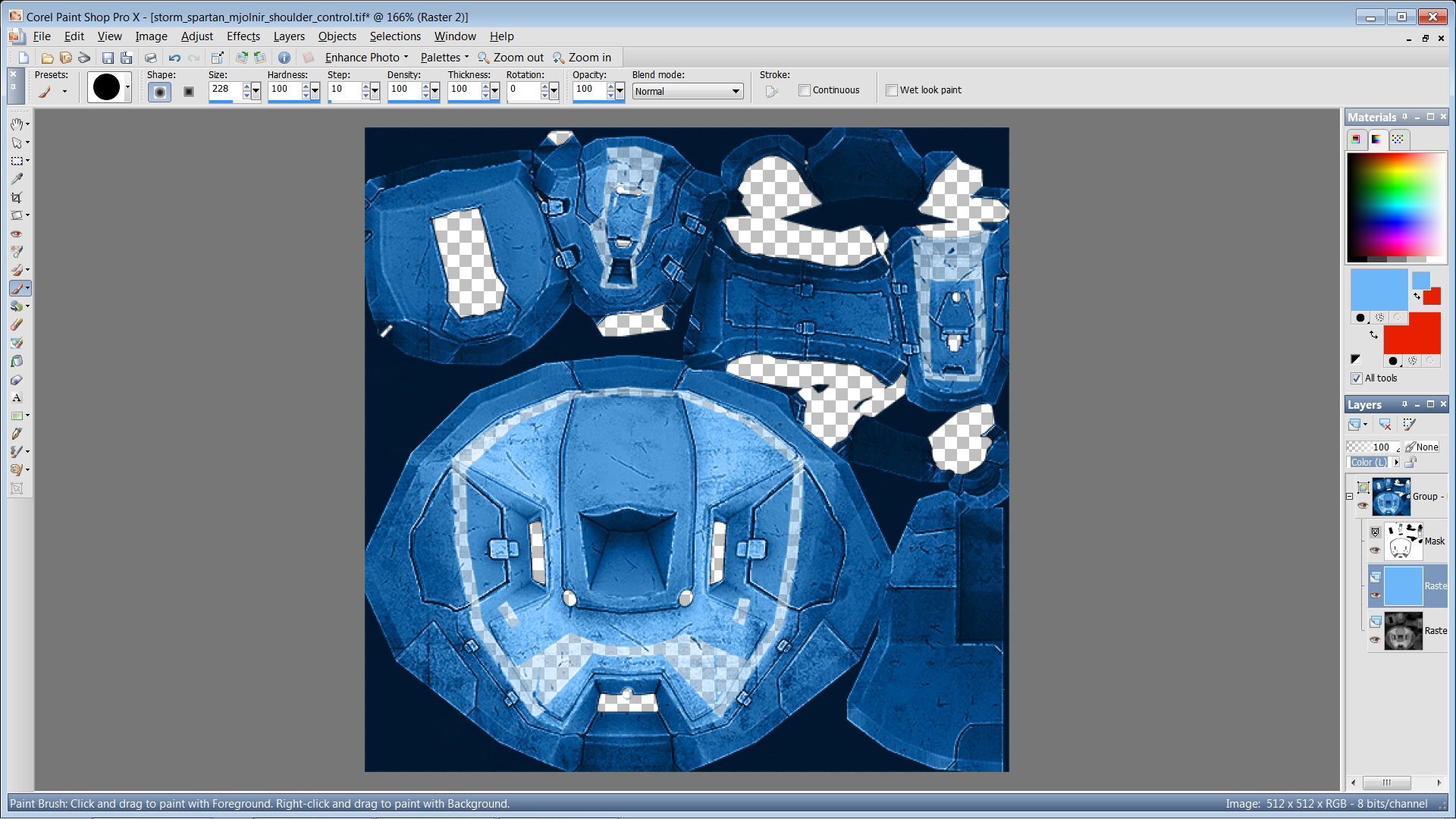Open the brush tip preview dropdown
The image size is (1456, 819).
(127, 87)
